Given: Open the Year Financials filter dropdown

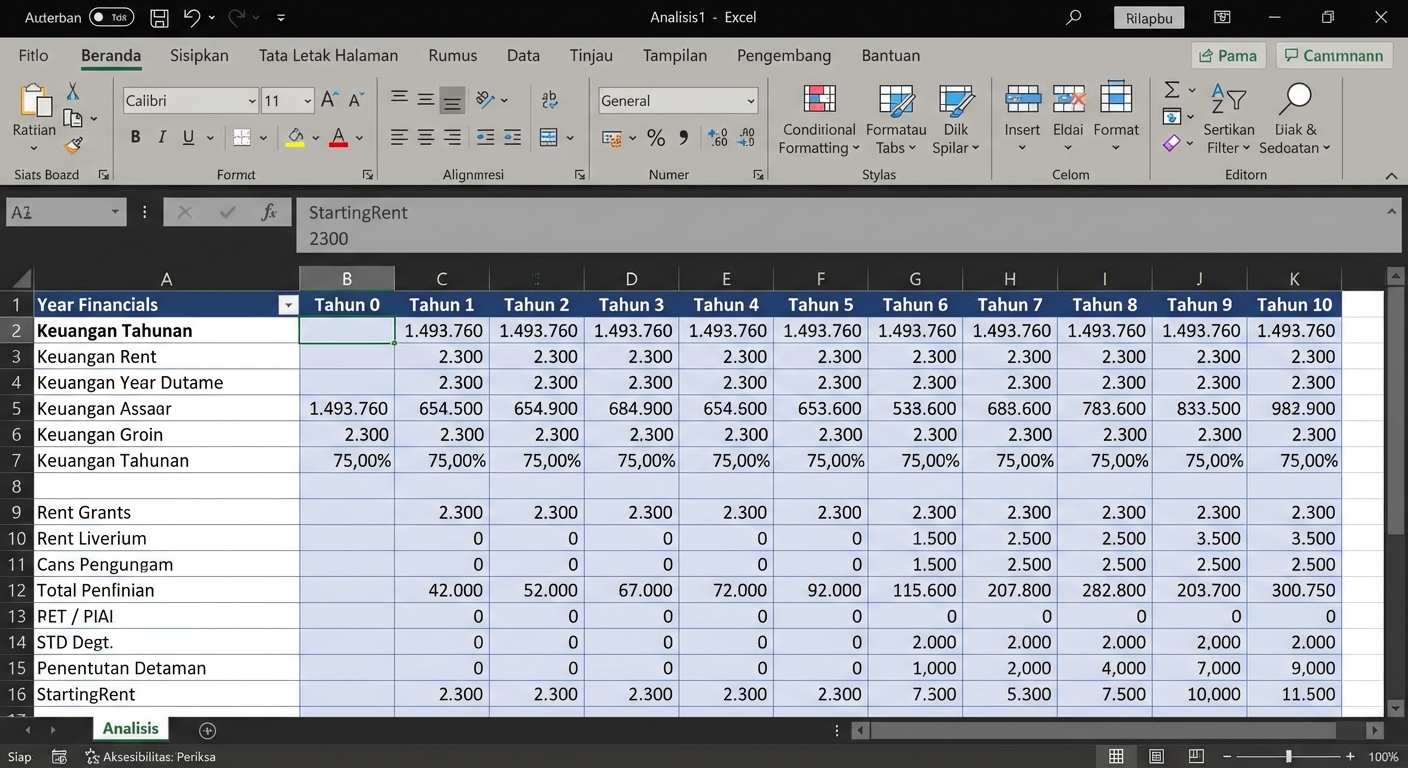Looking at the screenshot, I should (x=288, y=305).
